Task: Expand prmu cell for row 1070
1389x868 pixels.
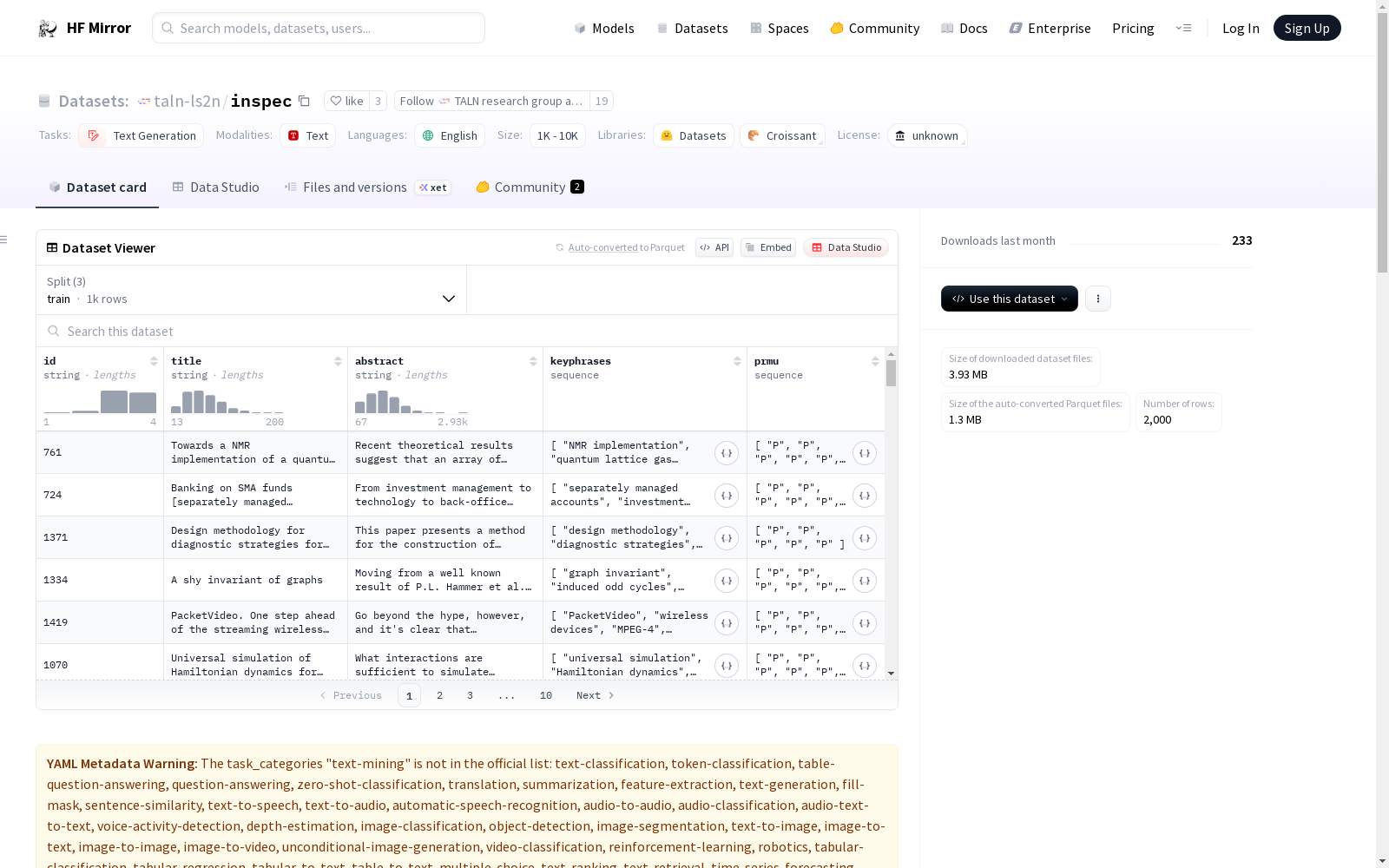Action: [865, 666]
